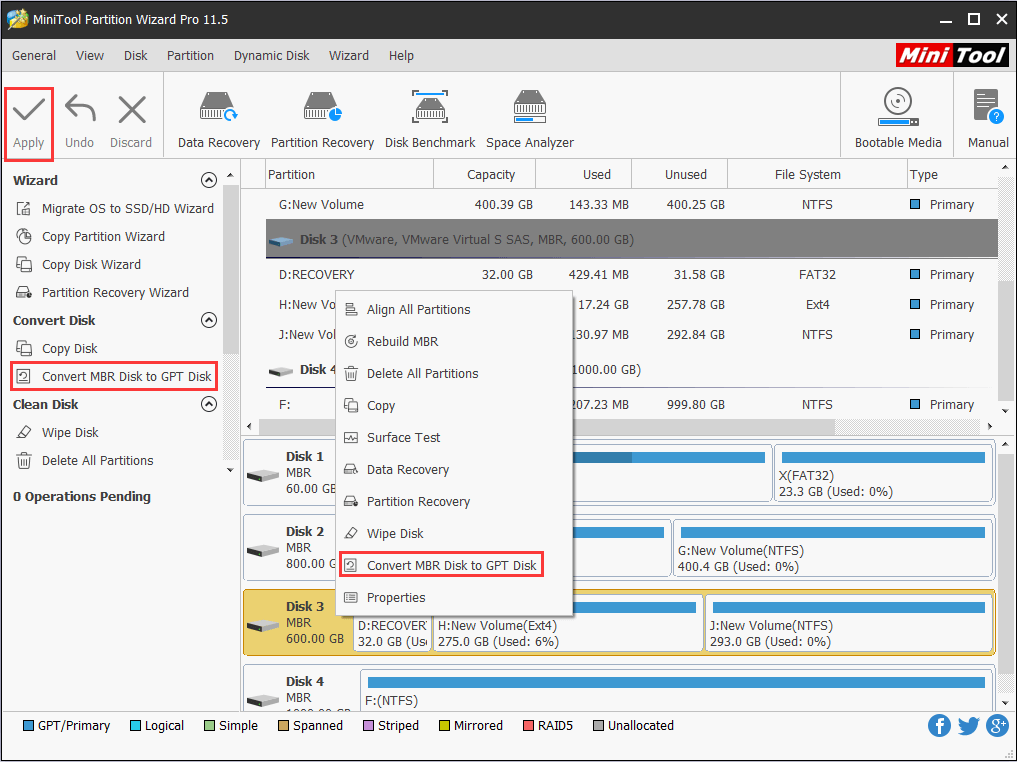Collapse the Convert Disk section

pos(208,320)
